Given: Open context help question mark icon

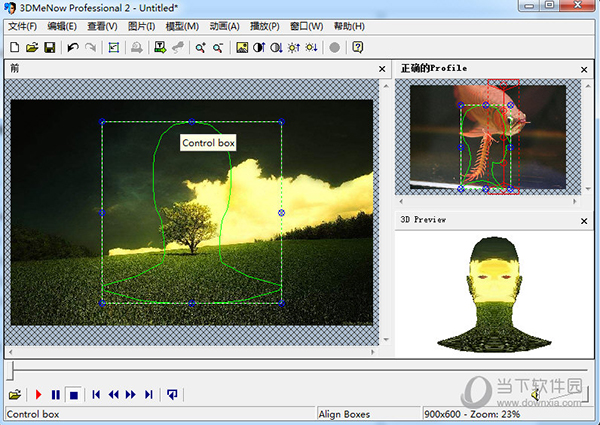Looking at the screenshot, I should pyautogui.click(x=357, y=47).
